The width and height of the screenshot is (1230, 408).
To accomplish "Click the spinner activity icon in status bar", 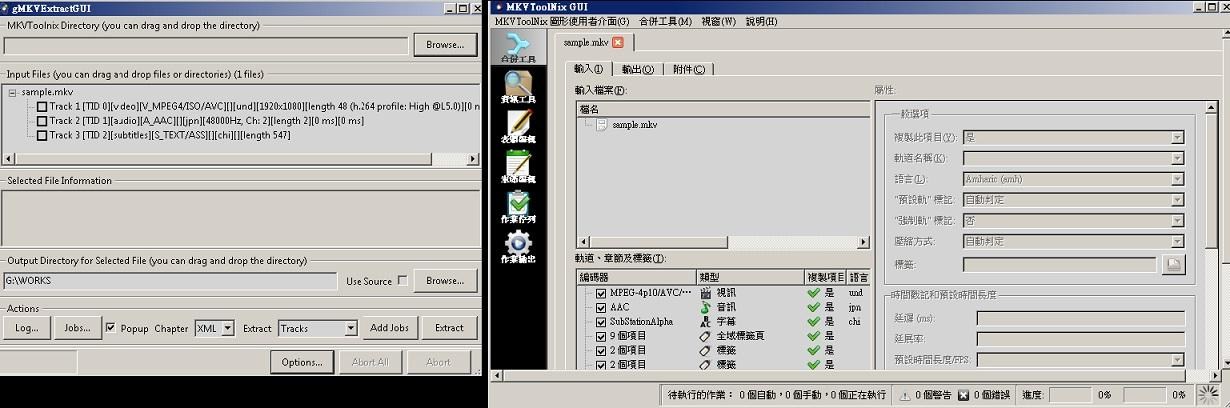I will 1209,395.
